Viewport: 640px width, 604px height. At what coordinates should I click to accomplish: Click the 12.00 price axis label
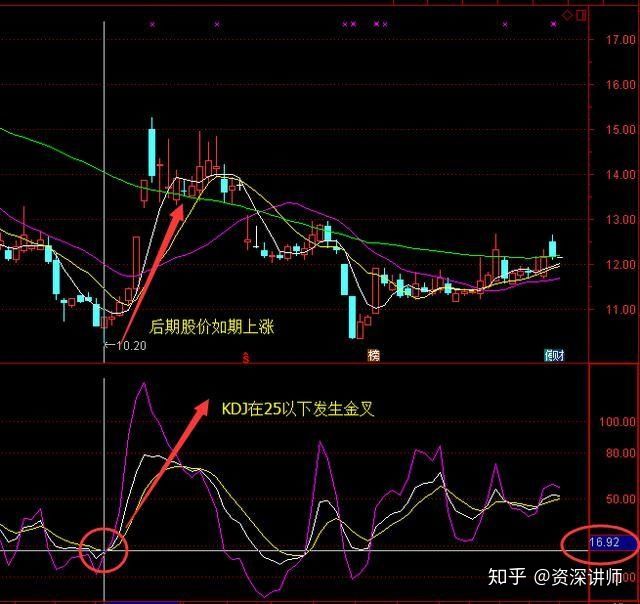click(621, 264)
